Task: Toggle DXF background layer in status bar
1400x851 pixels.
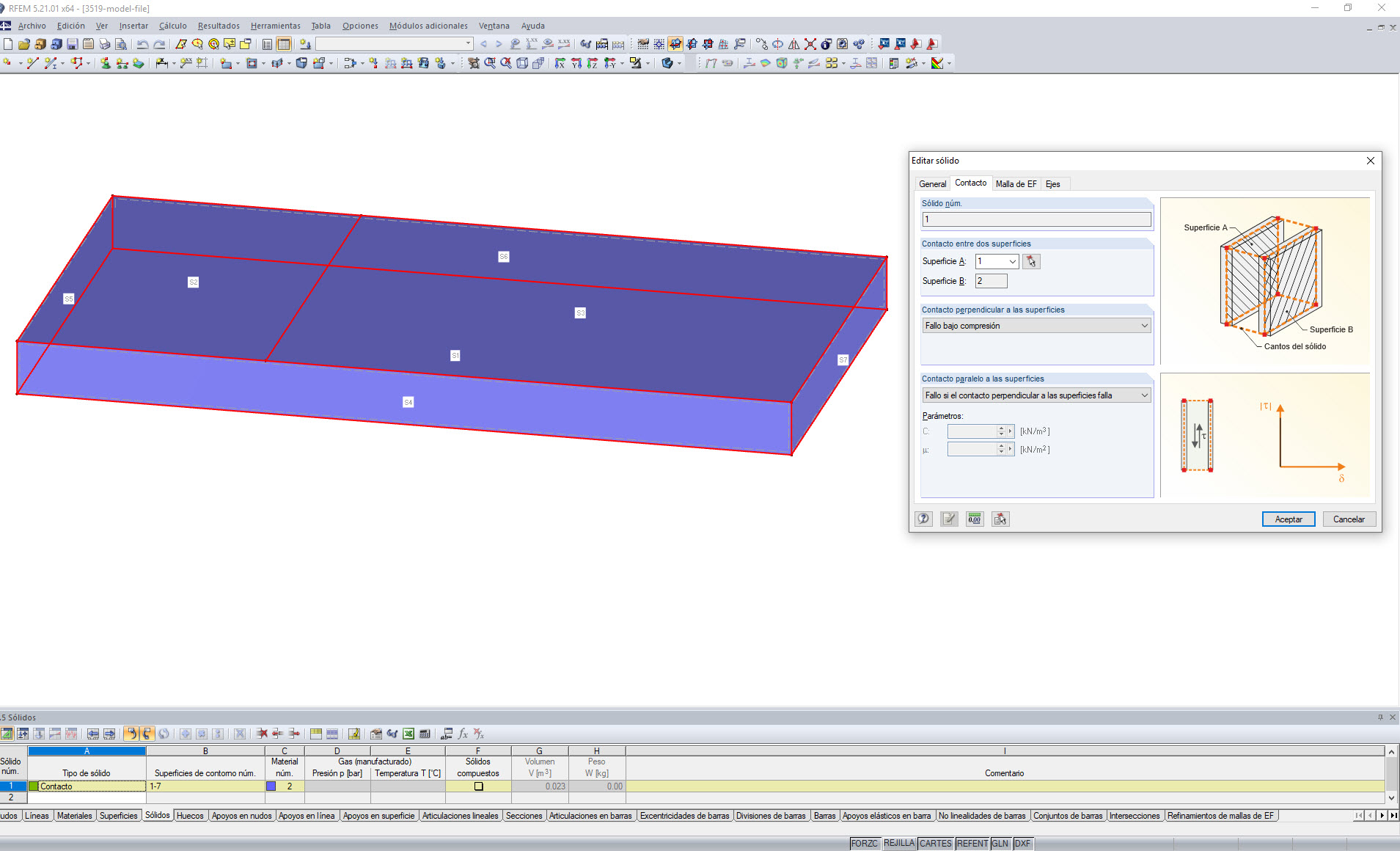Action: point(1022,844)
